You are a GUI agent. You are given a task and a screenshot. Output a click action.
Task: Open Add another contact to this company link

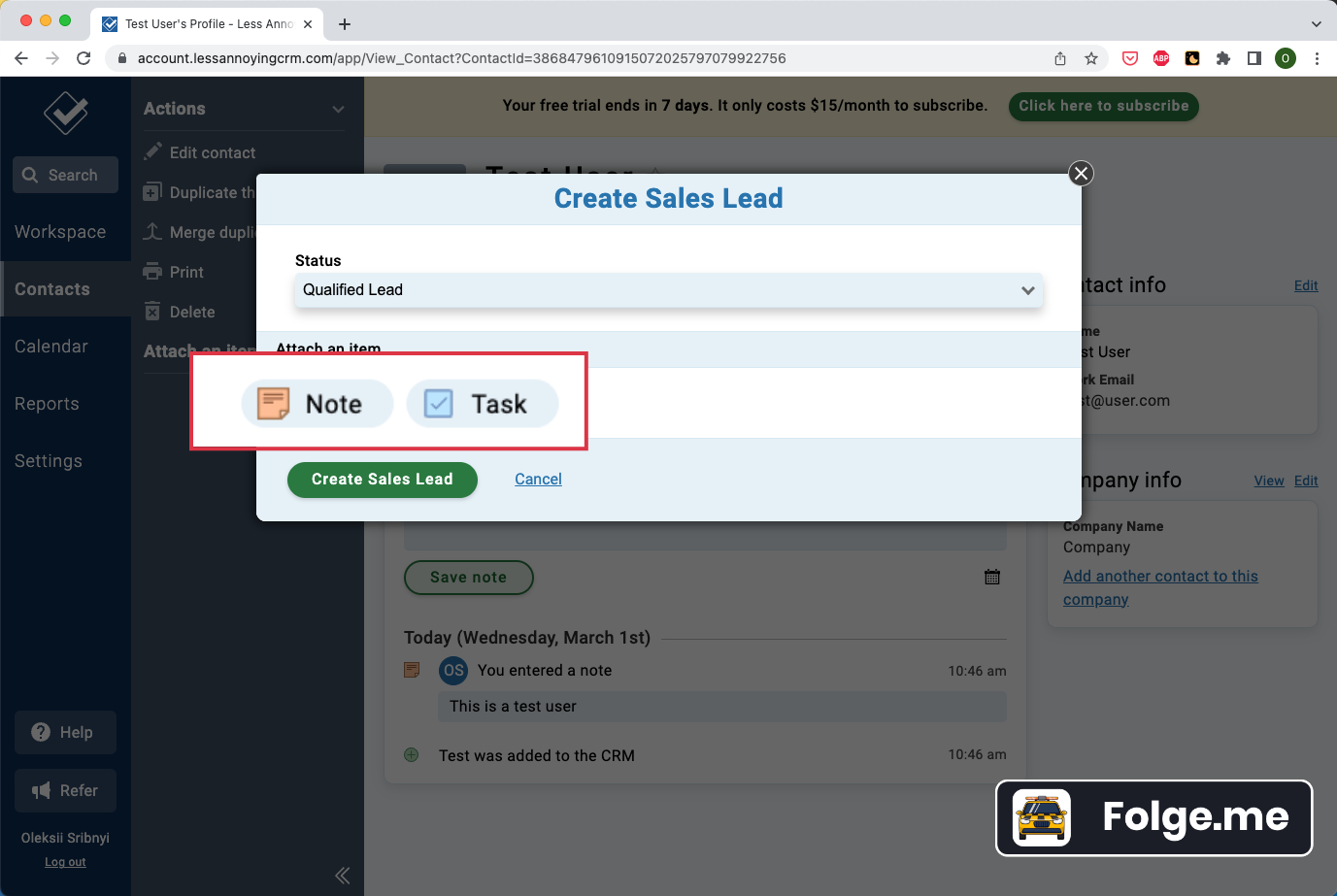1159,577
